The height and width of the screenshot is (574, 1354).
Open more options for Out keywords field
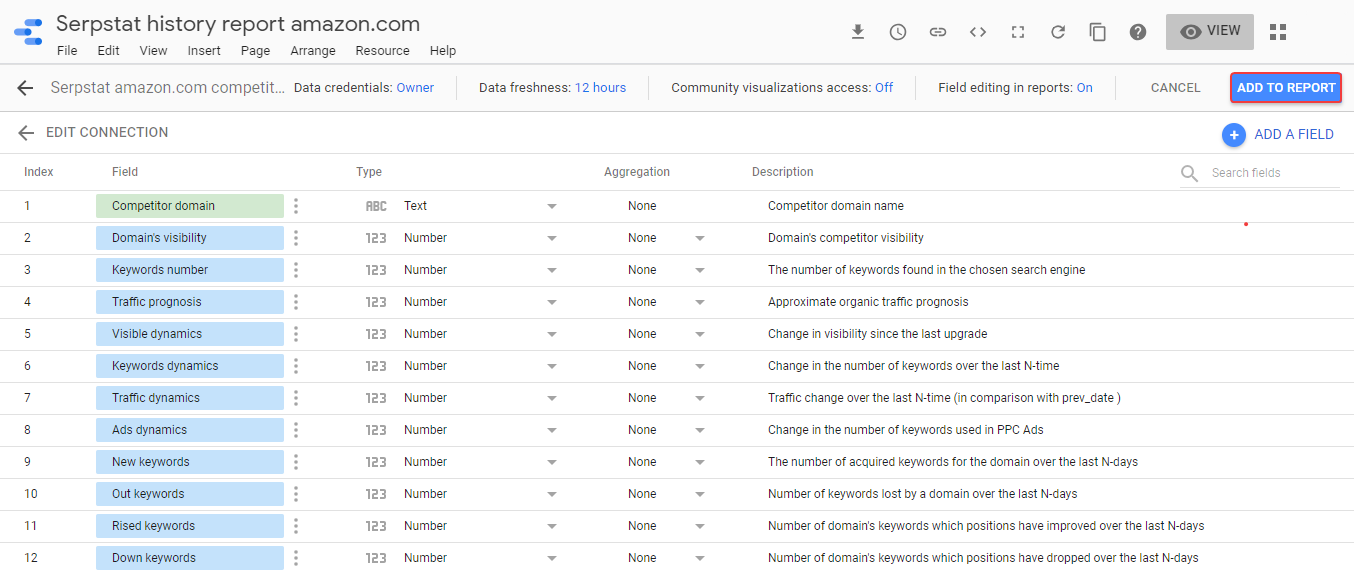[x=296, y=494]
